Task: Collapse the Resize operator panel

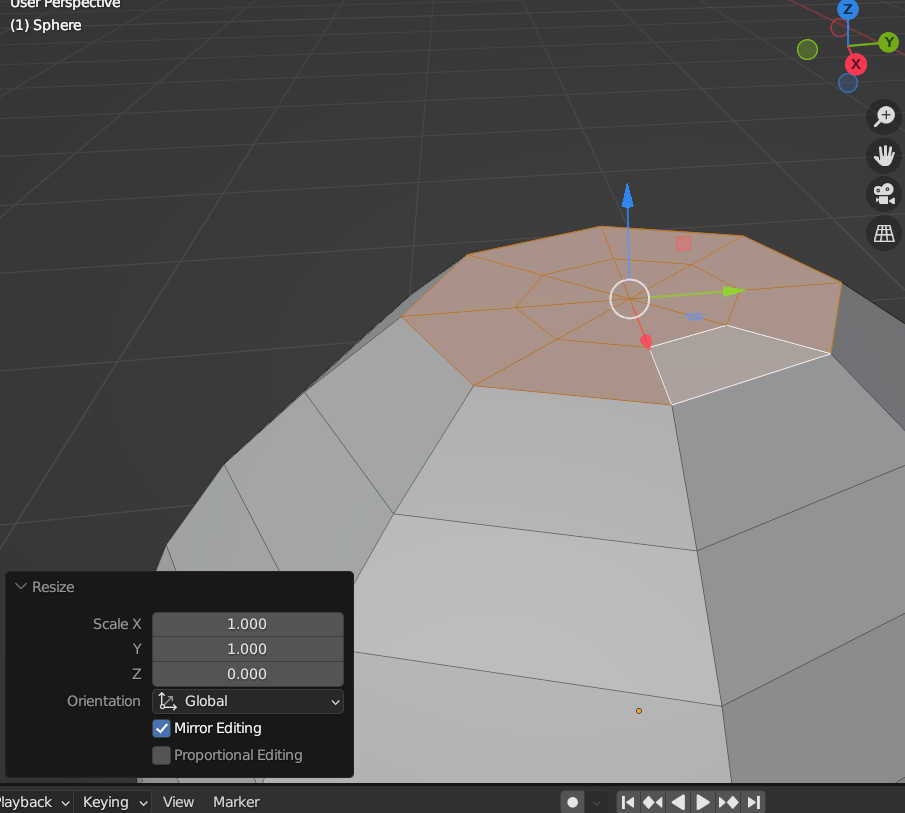Action: click(21, 587)
